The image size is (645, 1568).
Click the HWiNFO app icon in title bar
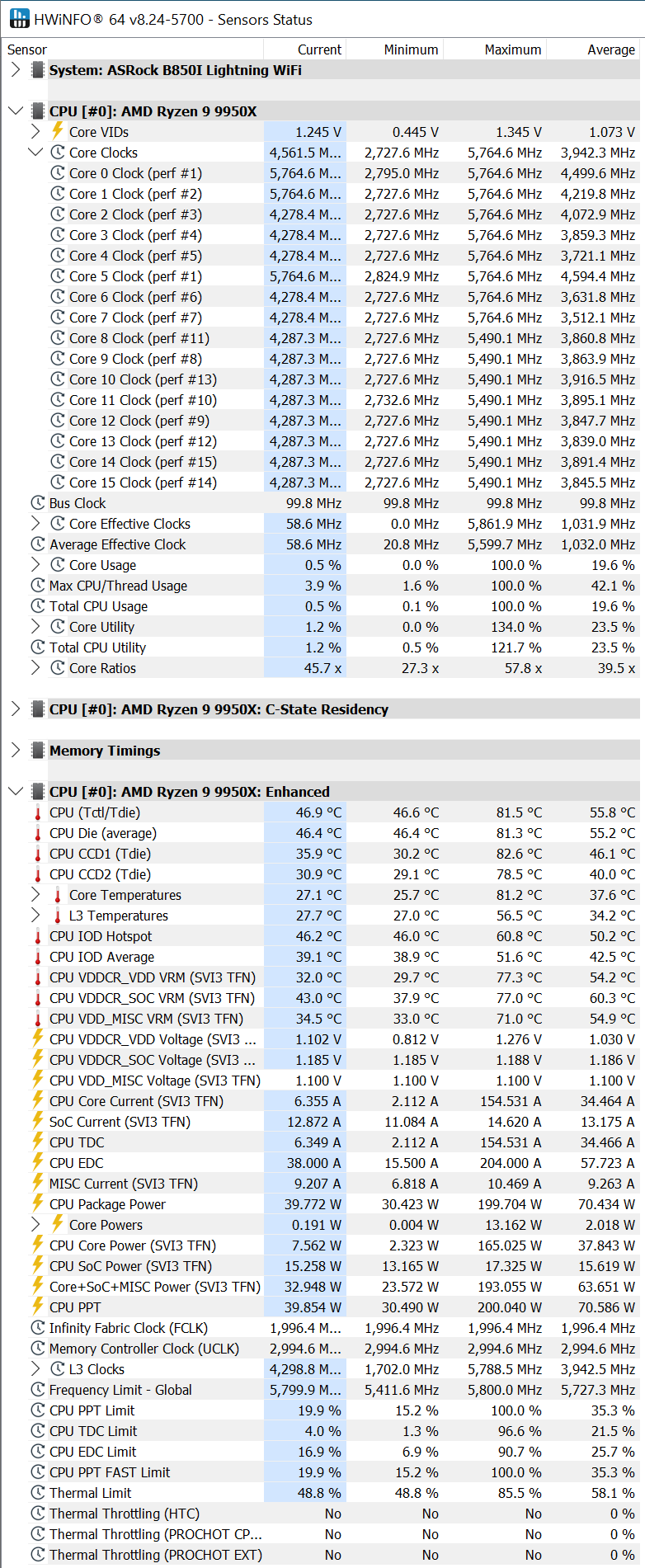[x=18, y=18]
